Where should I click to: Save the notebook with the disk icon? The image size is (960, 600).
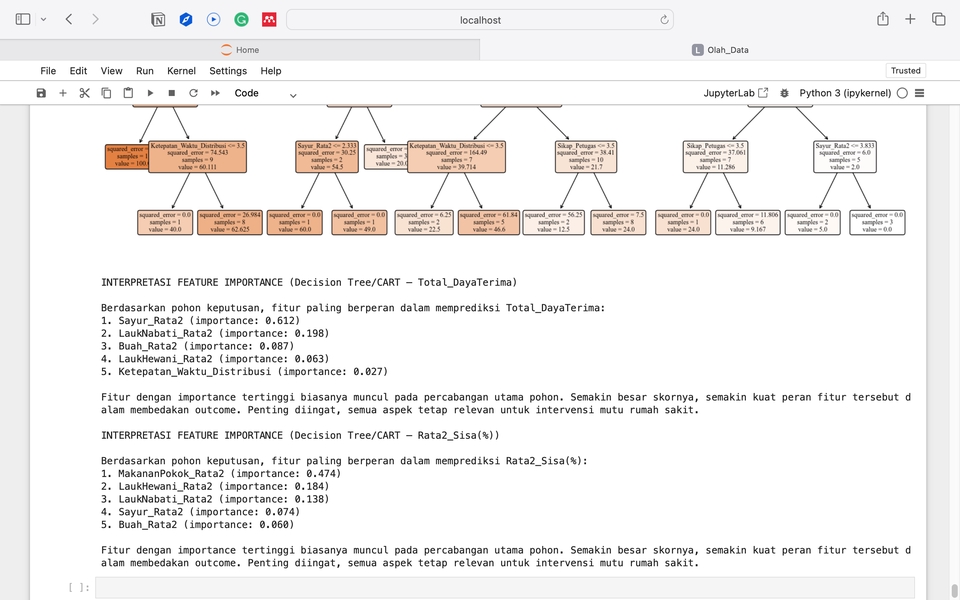[41, 93]
